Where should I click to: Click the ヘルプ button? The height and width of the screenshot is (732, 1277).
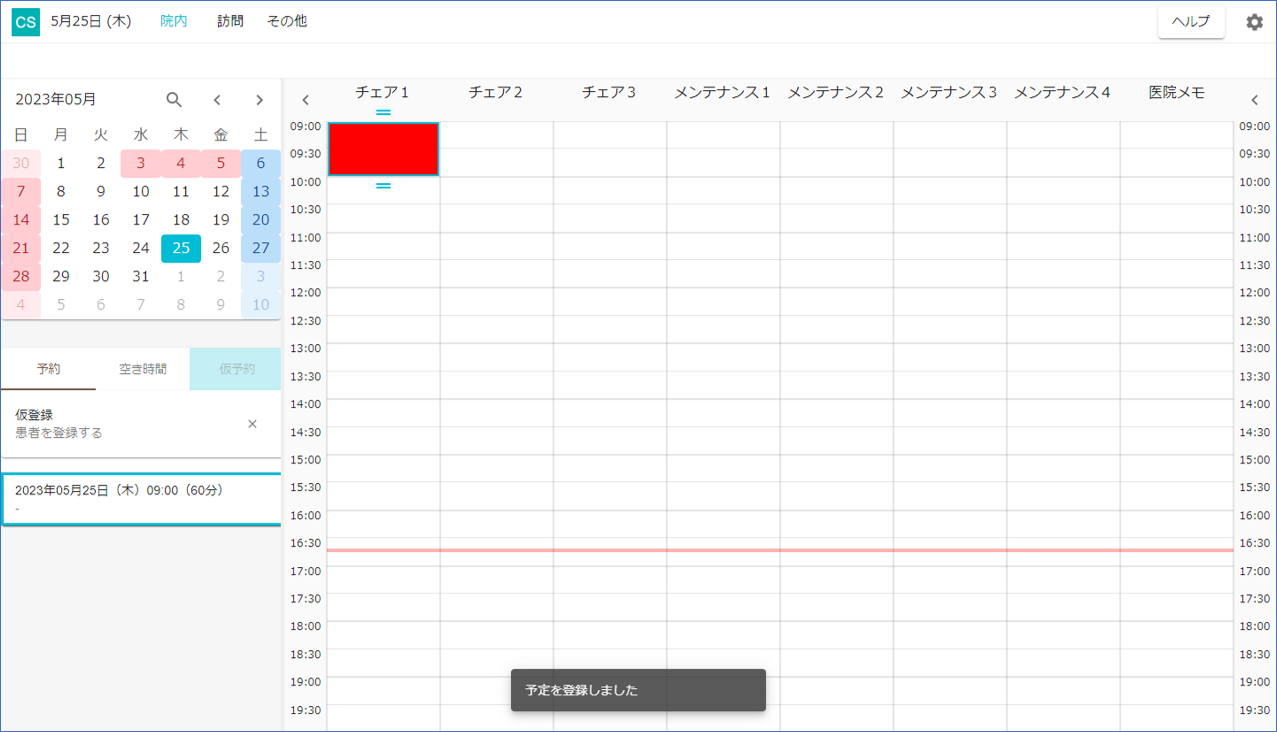click(1191, 22)
